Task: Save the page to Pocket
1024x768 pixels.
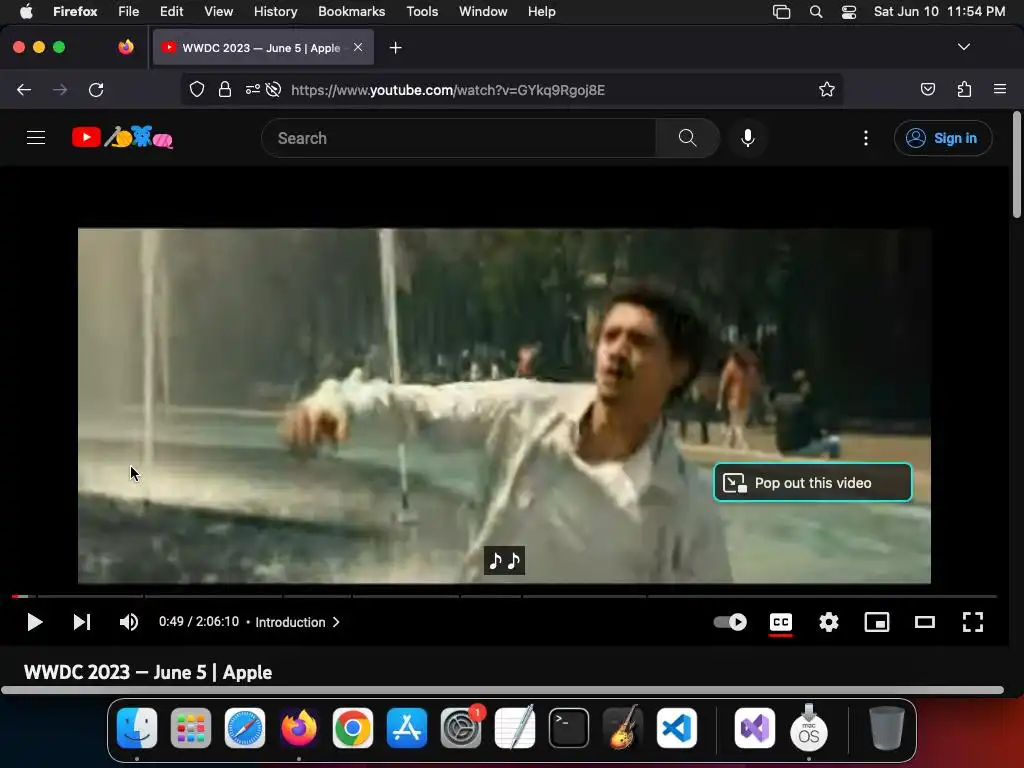Action: coord(927,89)
